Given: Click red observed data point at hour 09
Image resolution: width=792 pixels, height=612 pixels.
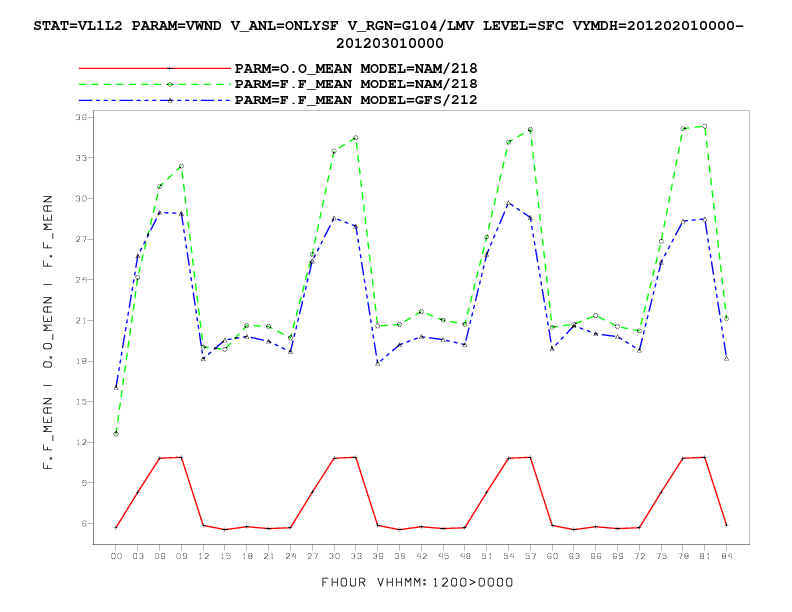Looking at the screenshot, I should click(x=181, y=457).
